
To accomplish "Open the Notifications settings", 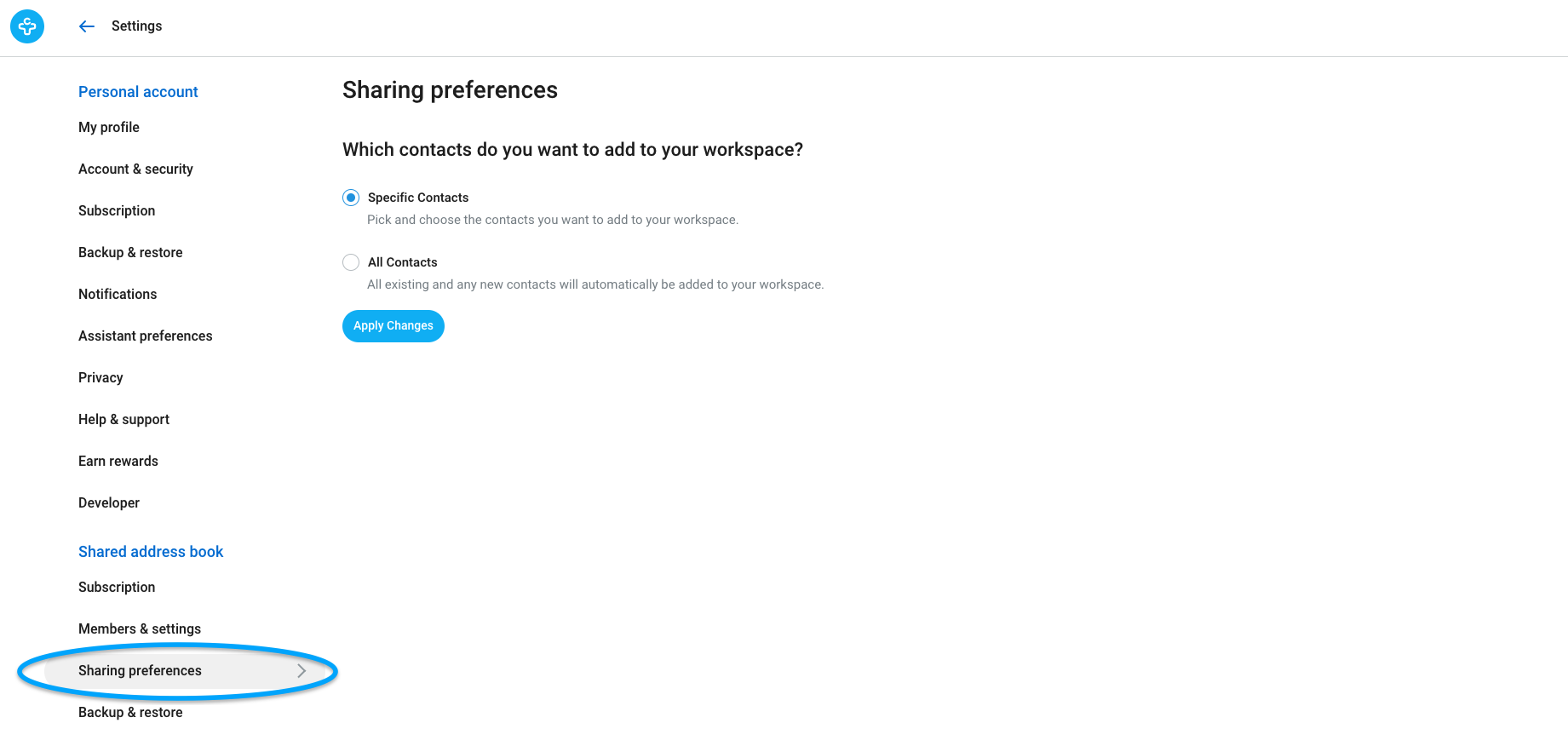I will (118, 294).
